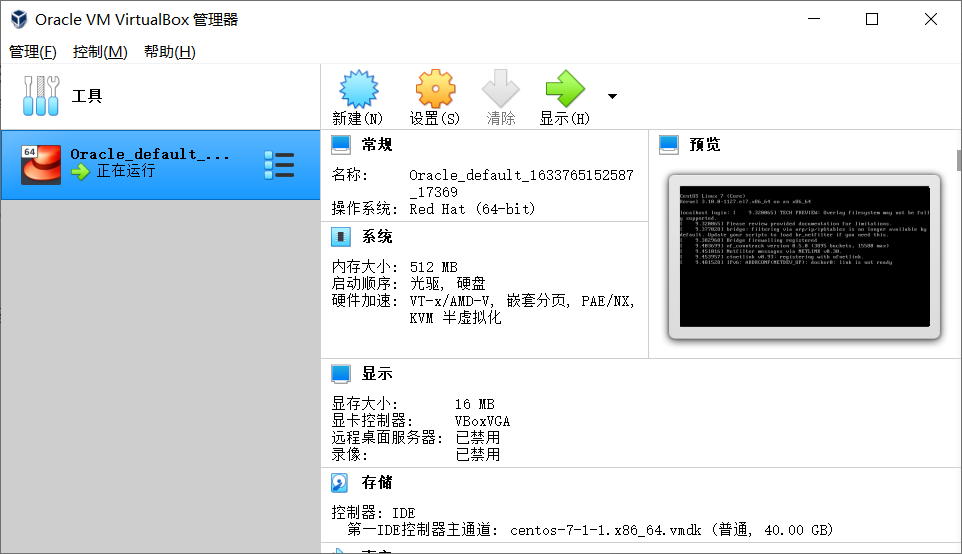The height and width of the screenshot is (554, 962).
Task: Click the 512 MB memory value
Action: coord(433,267)
